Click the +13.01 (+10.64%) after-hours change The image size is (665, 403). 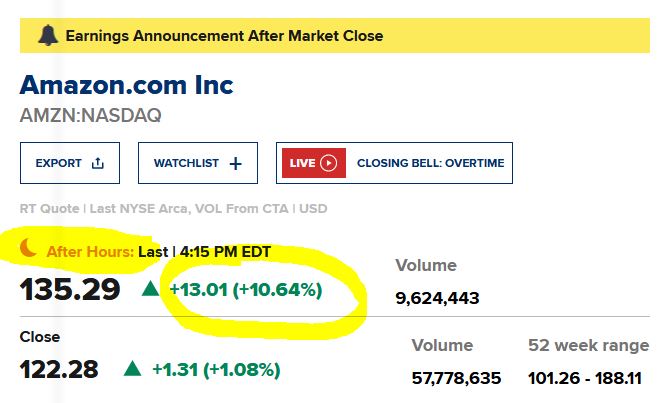pos(245,291)
